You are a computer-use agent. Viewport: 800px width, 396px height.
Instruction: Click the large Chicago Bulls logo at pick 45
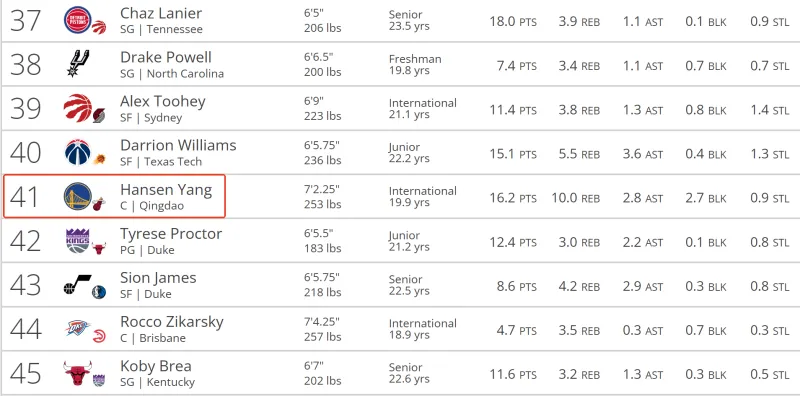click(x=78, y=373)
